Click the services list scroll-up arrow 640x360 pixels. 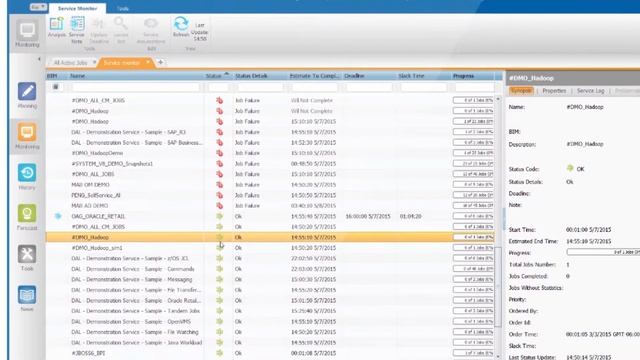click(x=498, y=99)
